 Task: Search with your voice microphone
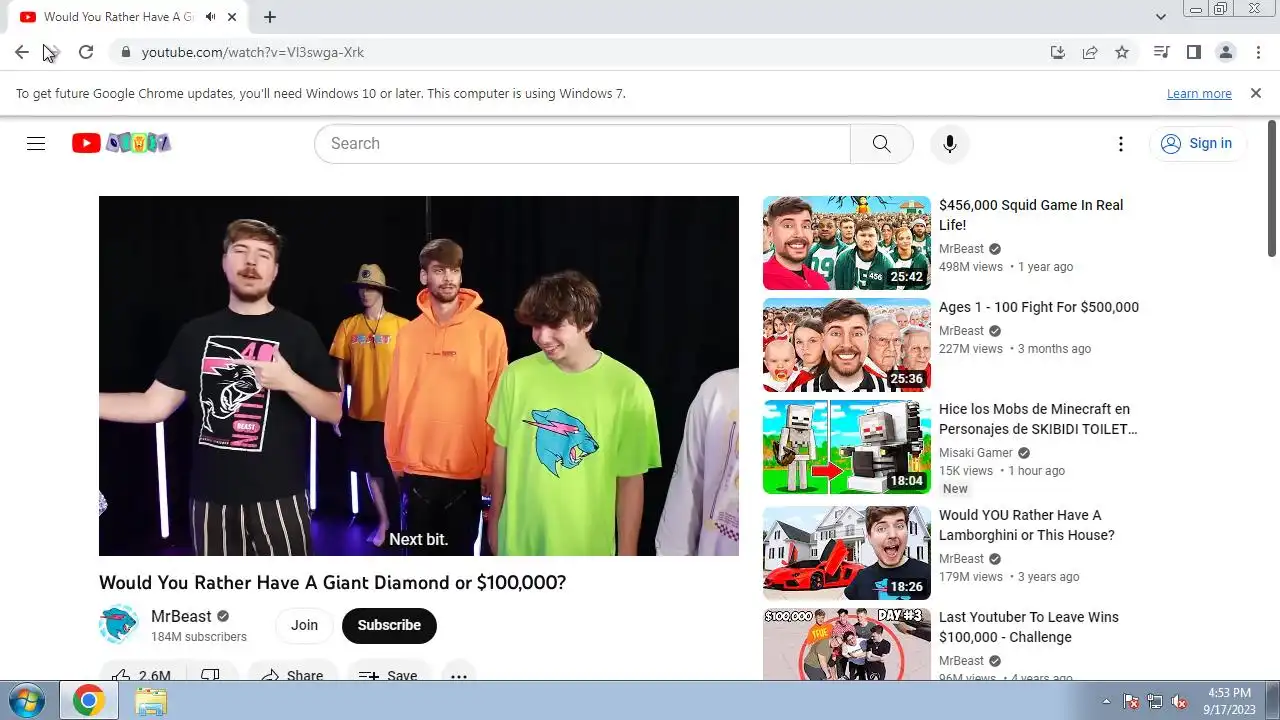[950, 143]
